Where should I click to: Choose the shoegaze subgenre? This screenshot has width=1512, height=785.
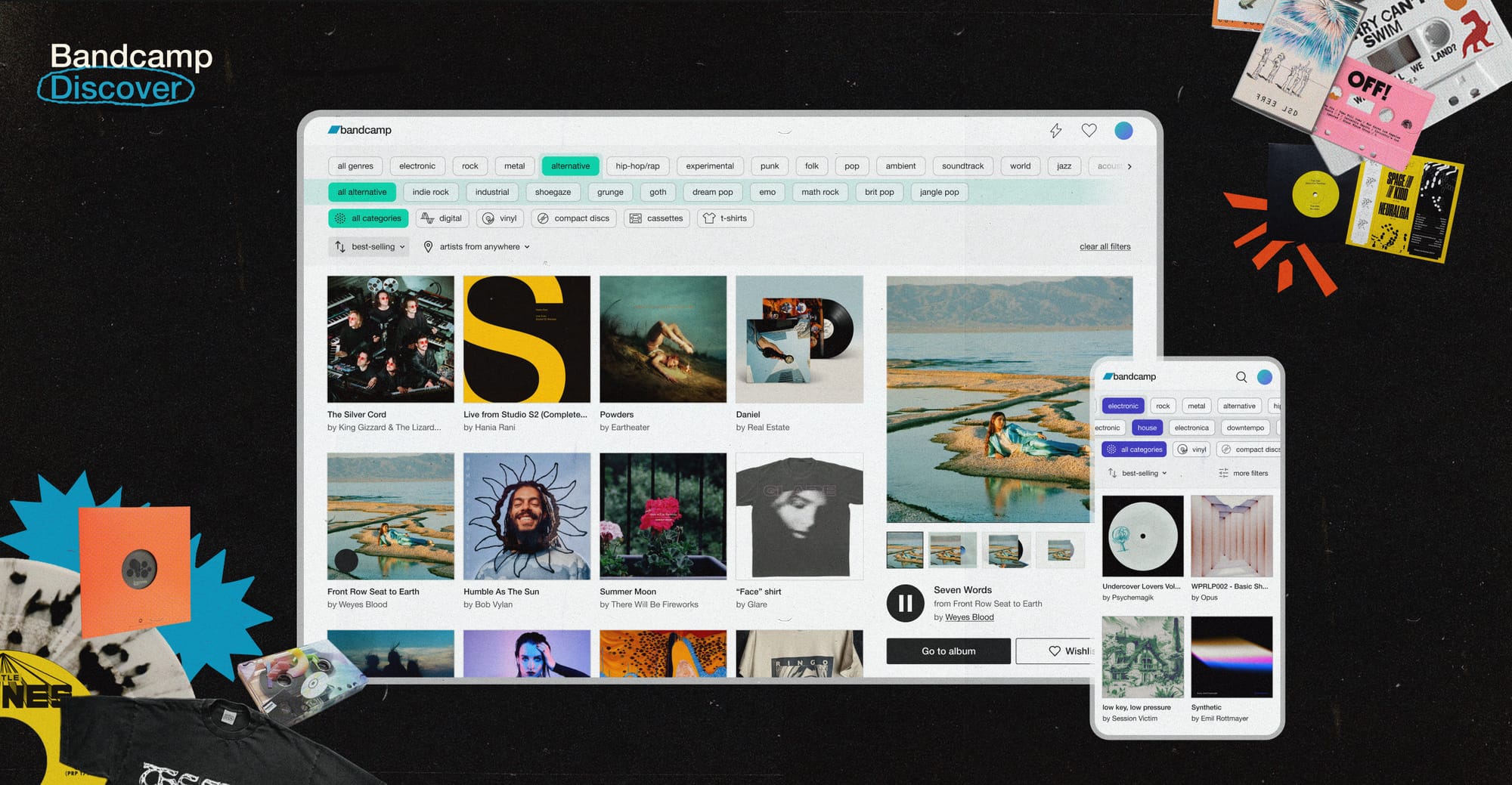[553, 193]
